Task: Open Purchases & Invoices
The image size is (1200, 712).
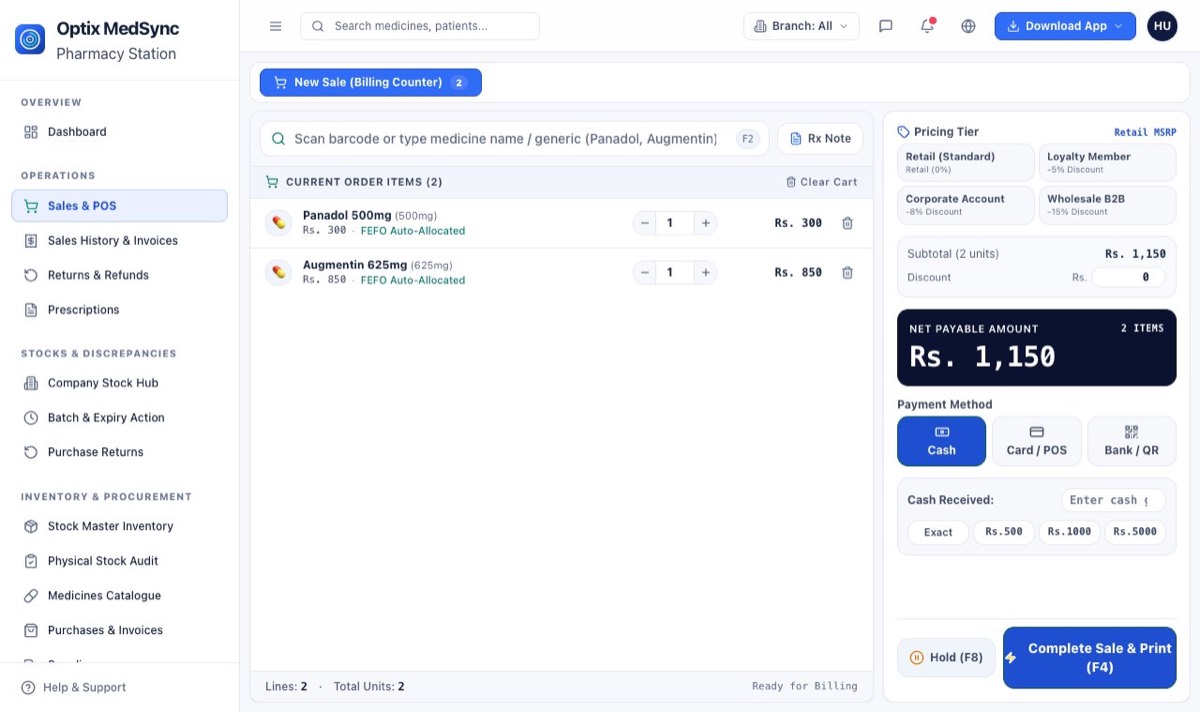Action: [x=119, y=630]
